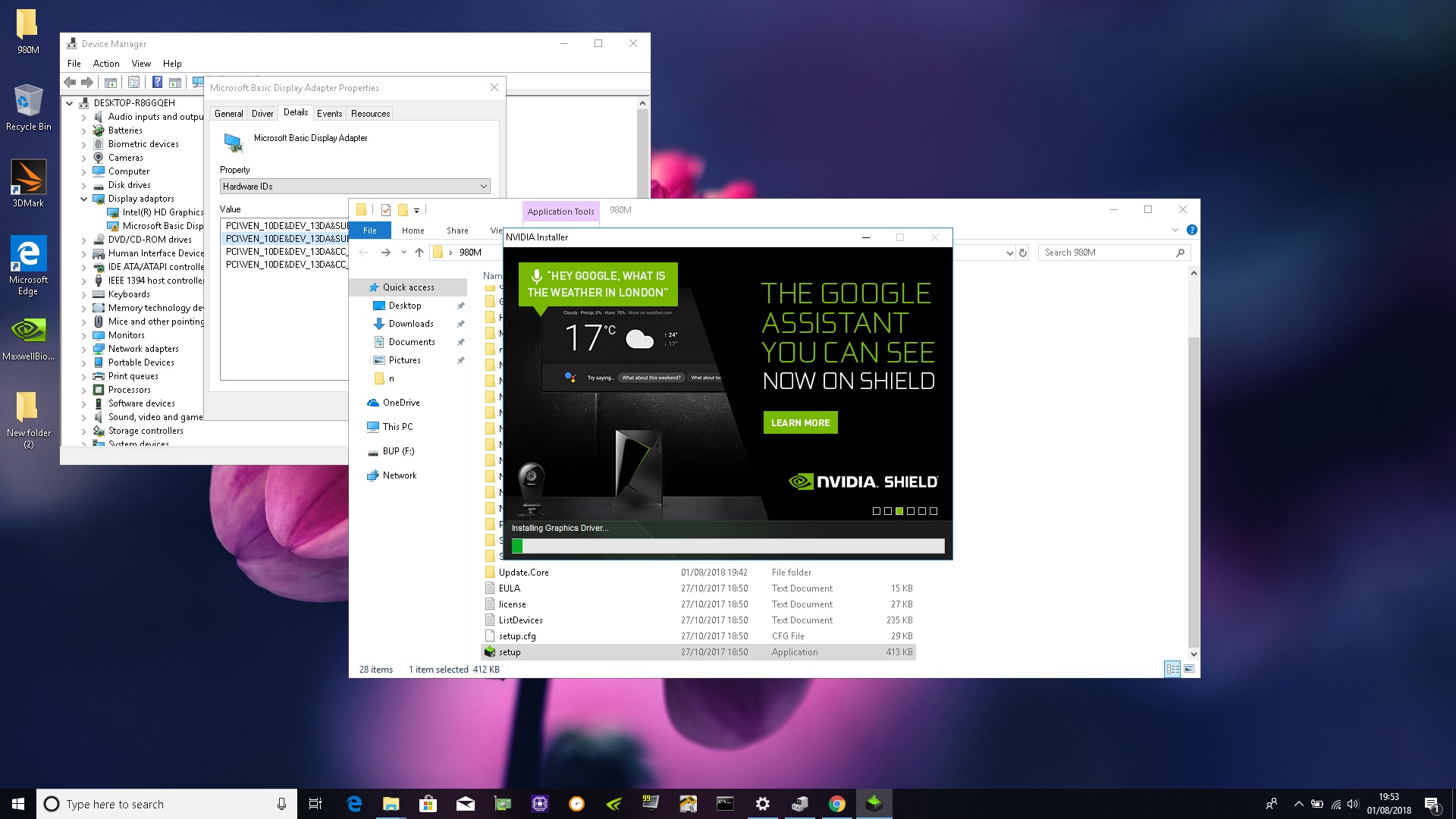Viewport: 1456px width, 819px height.
Task: Expand Audio inputs and outputs node
Action: pos(83,117)
